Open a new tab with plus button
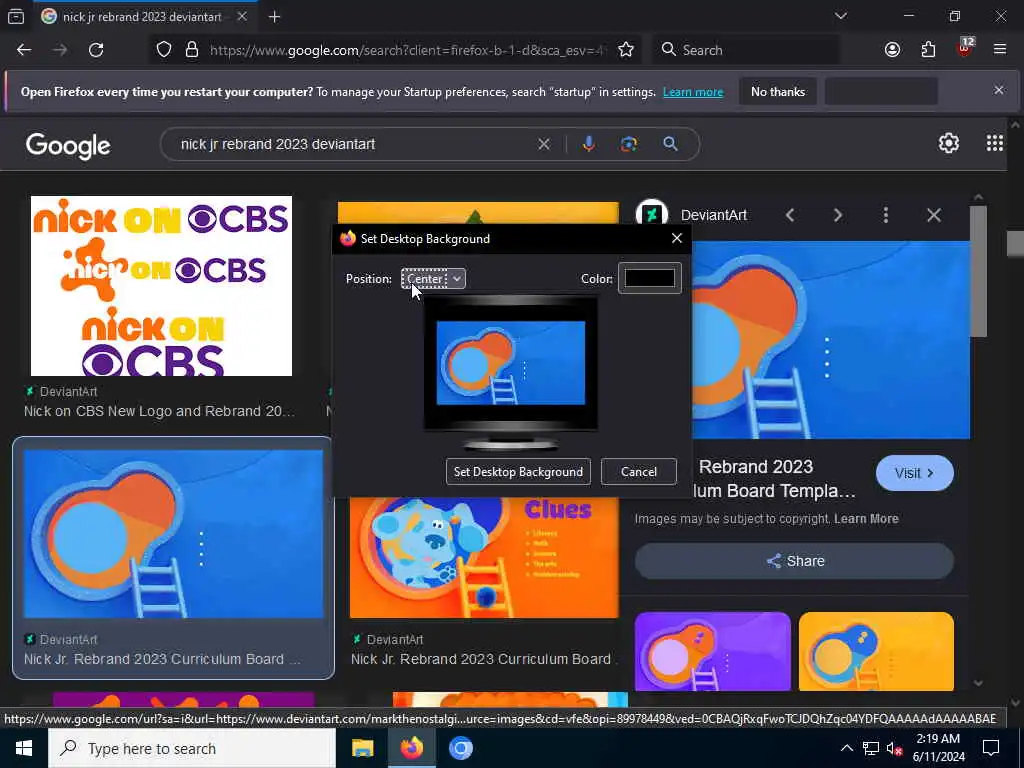The image size is (1024, 768). (274, 17)
